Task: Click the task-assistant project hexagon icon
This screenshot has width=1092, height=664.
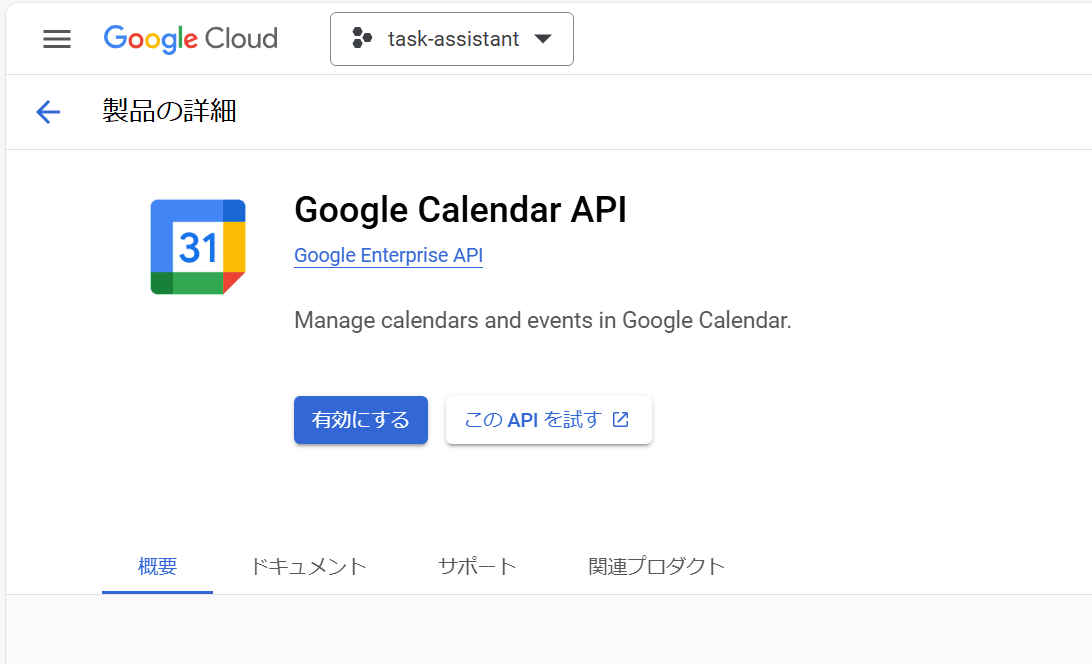Action: click(362, 38)
